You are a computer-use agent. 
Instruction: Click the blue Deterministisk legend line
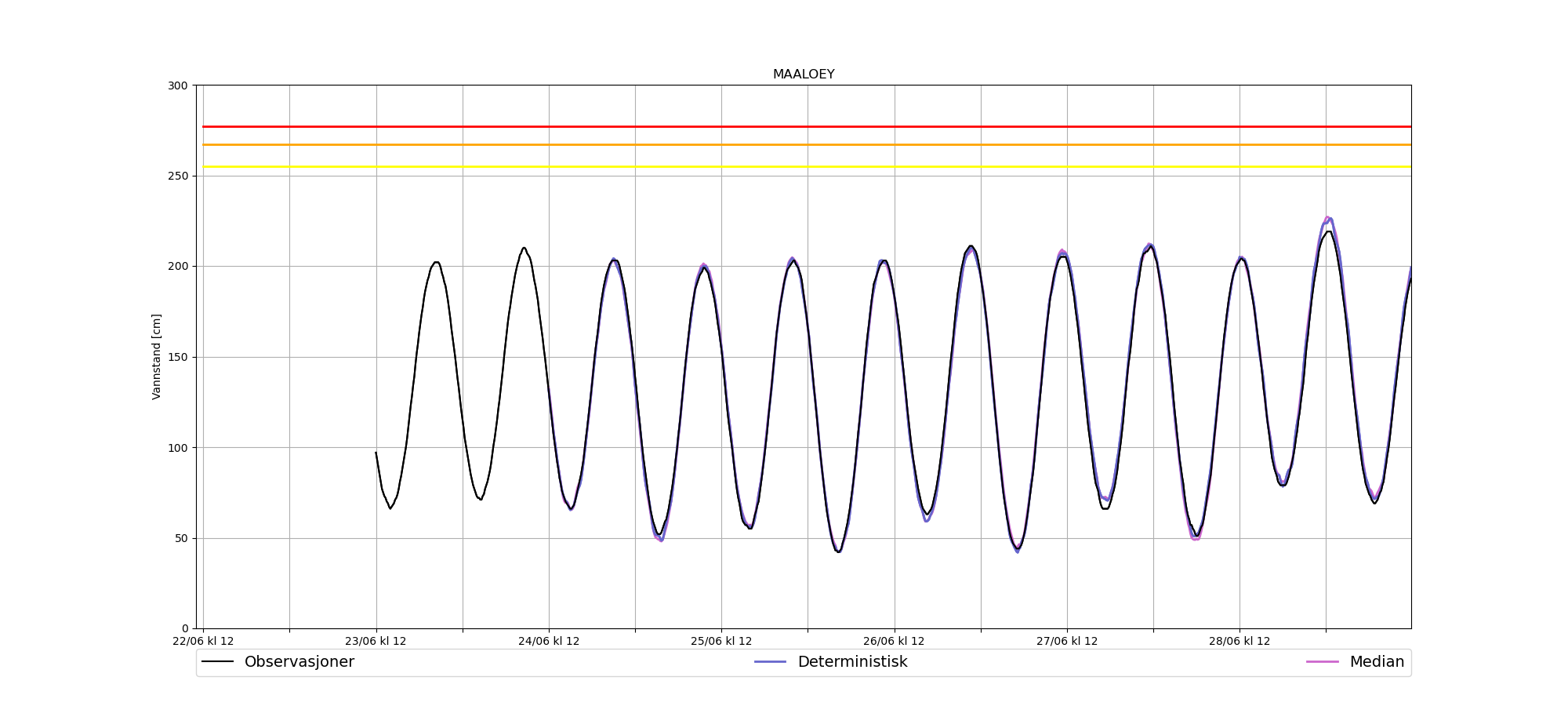pos(771,662)
